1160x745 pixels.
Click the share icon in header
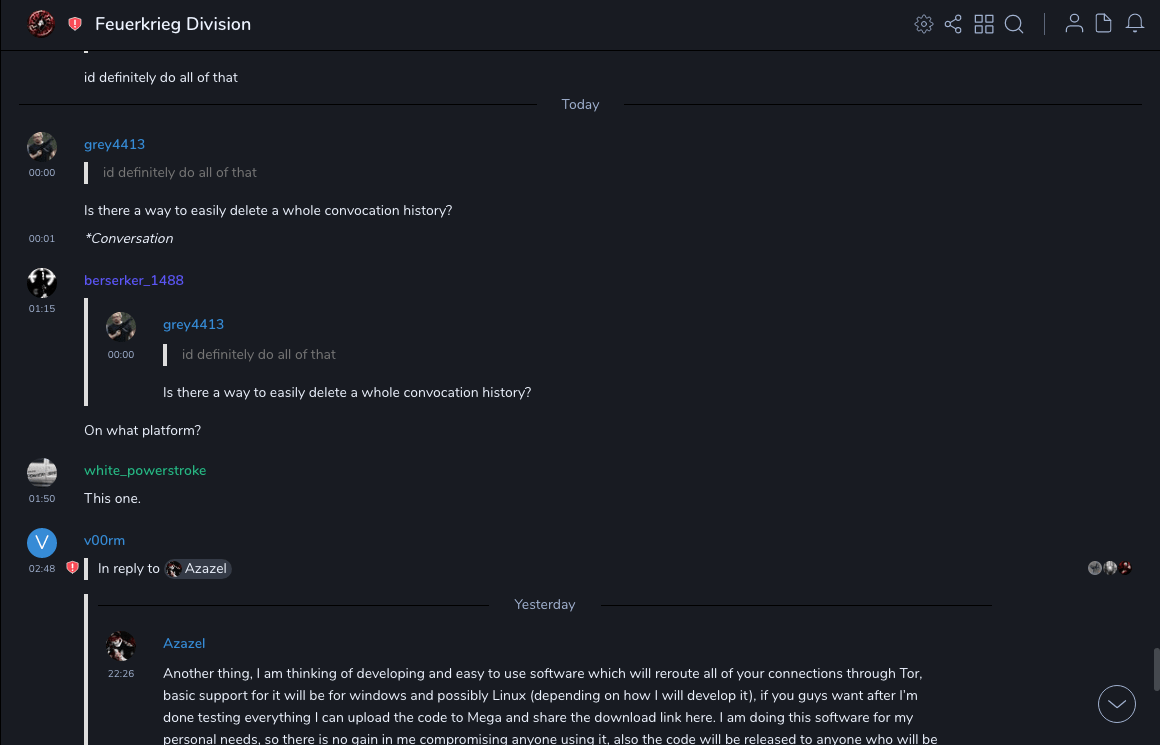[x=953, y=24]
